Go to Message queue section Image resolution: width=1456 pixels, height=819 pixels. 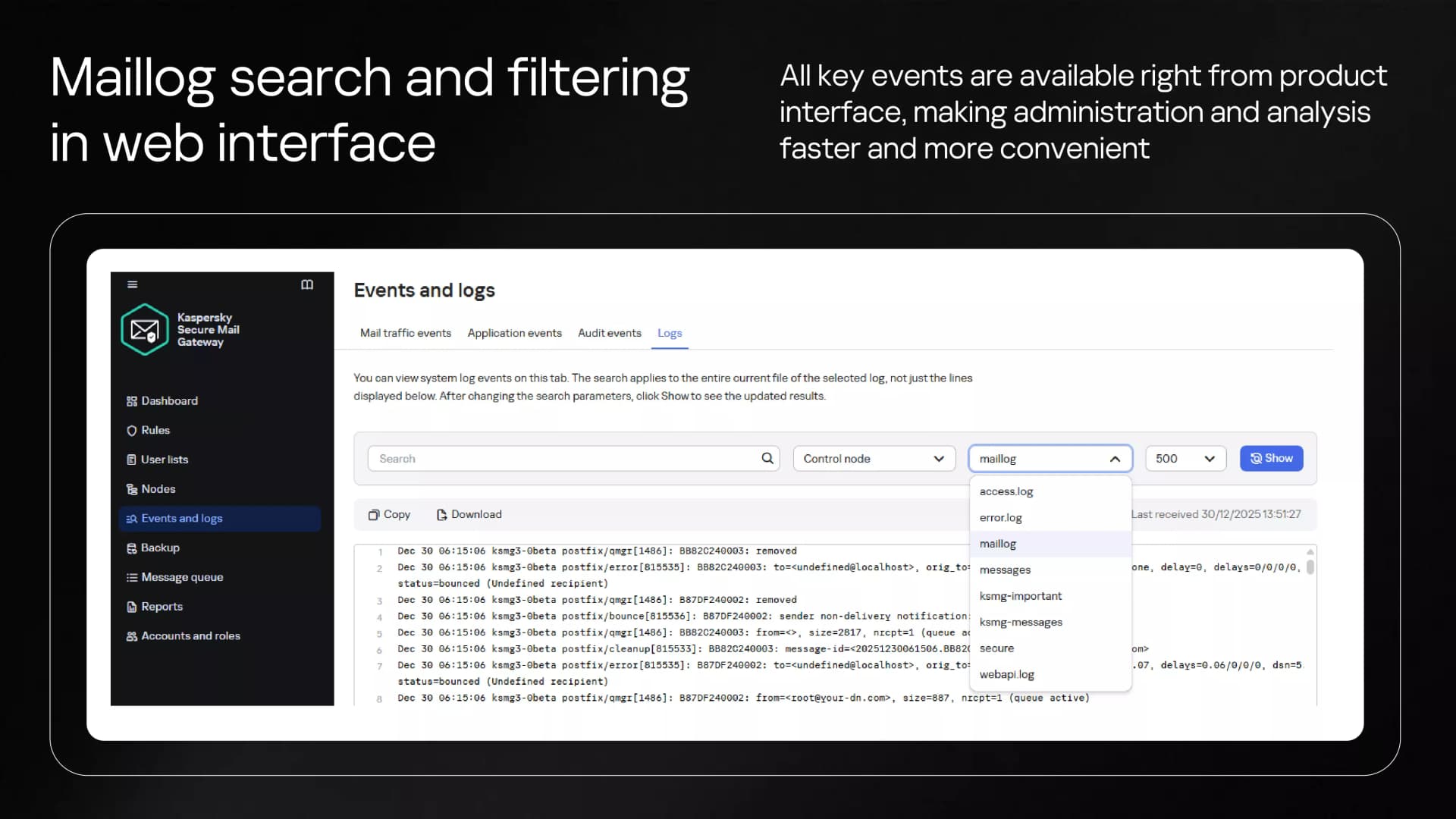click(182, 577)
